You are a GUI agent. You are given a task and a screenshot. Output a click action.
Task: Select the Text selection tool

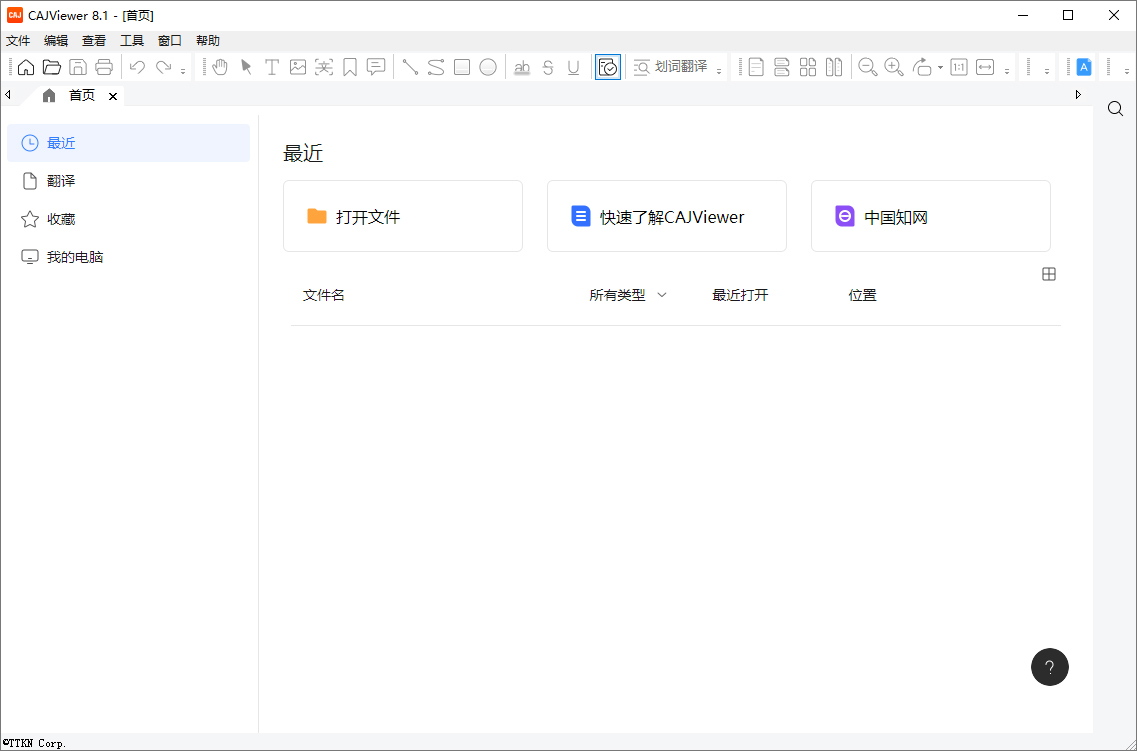click(x=272, y=67)
